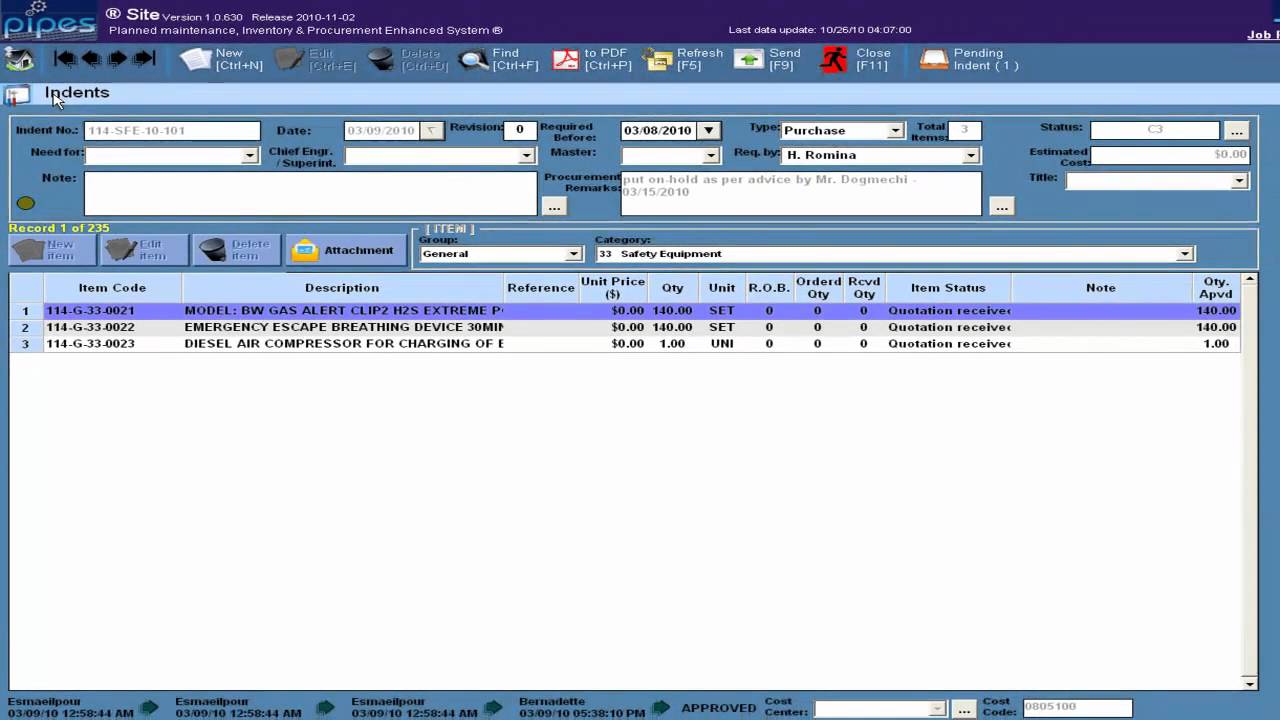The height and width of the screenshot is (720, 1280).
Task: Go to the next record
Action: [x=117, y=59]
